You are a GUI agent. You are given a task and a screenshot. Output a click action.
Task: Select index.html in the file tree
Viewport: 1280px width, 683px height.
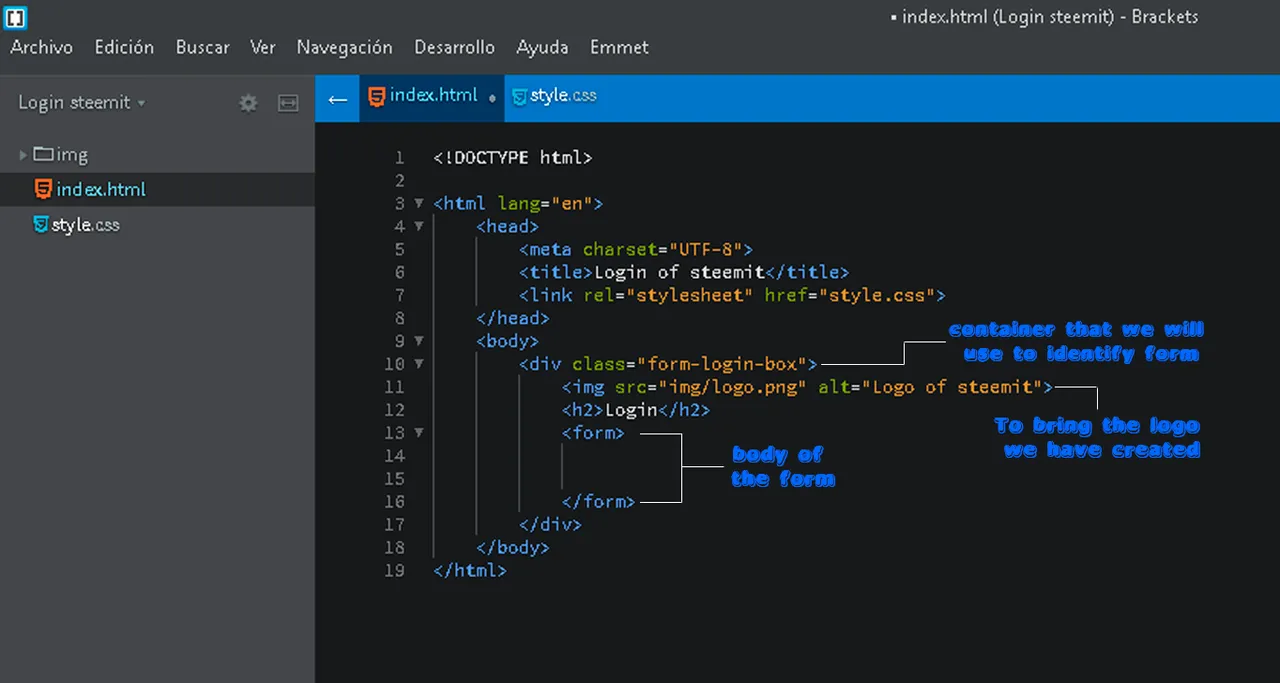157,189
